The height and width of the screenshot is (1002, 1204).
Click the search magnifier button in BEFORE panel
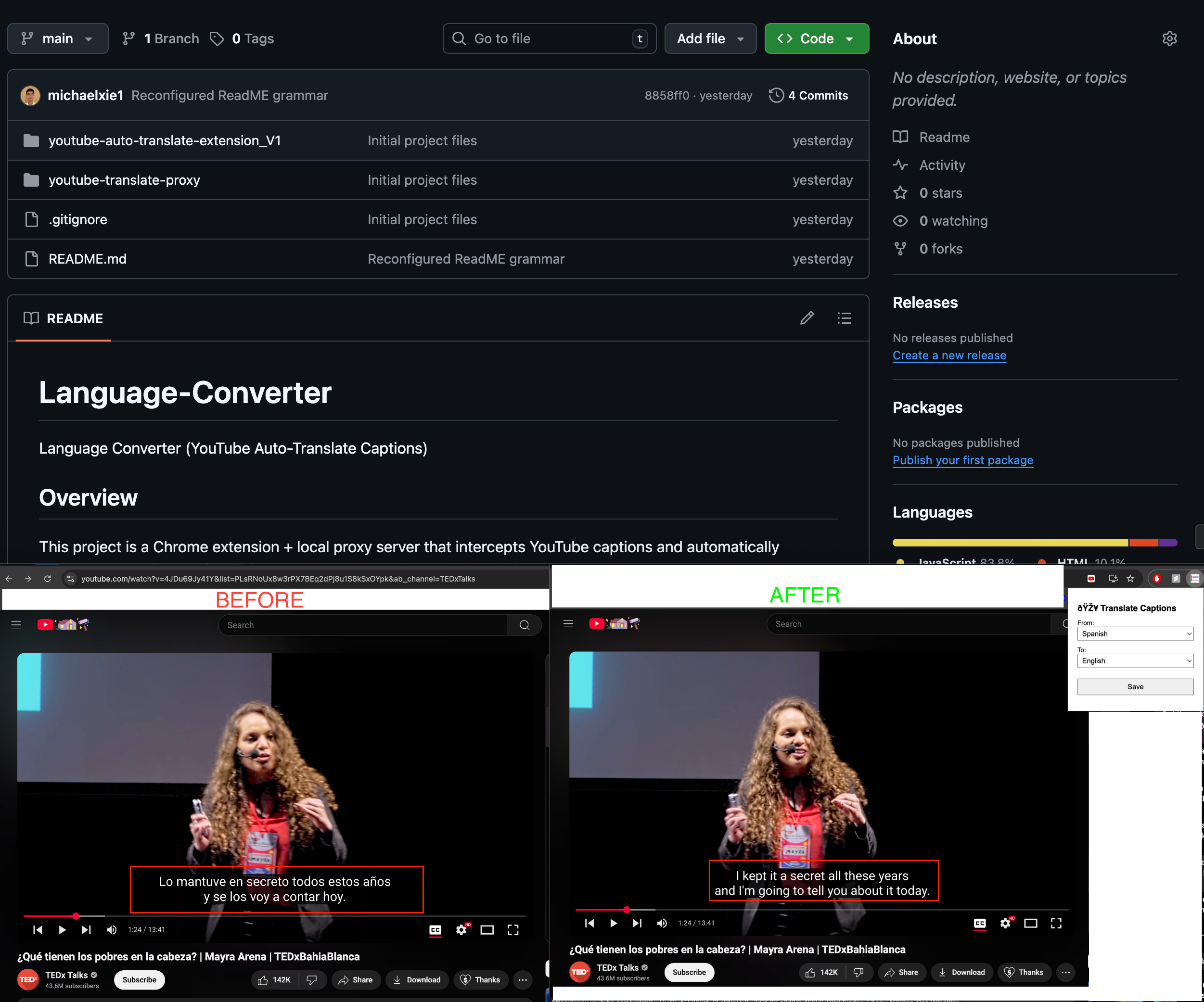click(524, 625)
